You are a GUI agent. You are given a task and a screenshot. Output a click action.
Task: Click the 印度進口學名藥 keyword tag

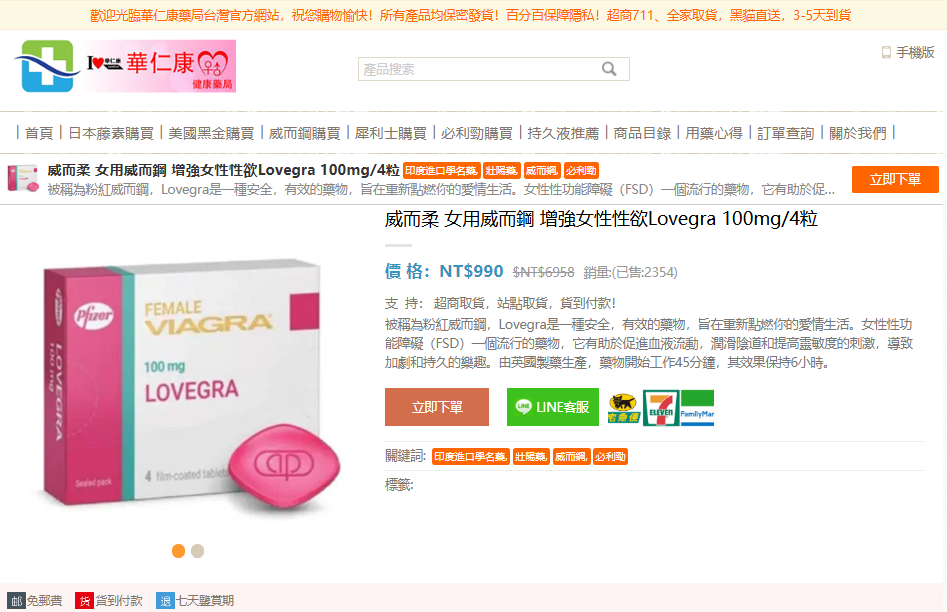pyautogui.click(x=470, y=457)
